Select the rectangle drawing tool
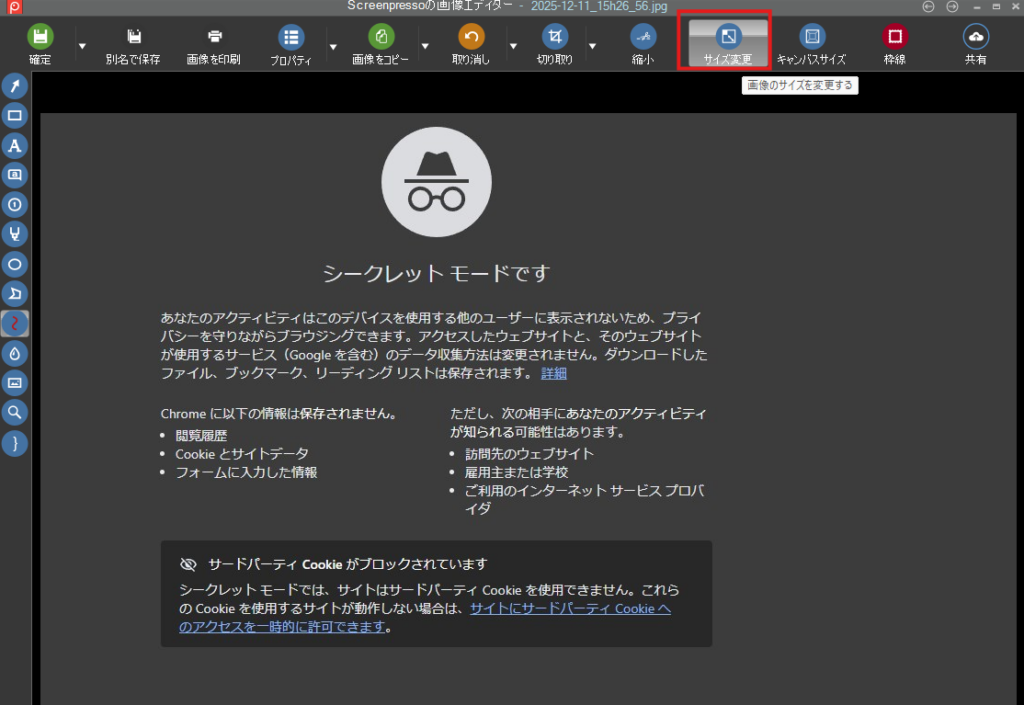 (15, 116)
